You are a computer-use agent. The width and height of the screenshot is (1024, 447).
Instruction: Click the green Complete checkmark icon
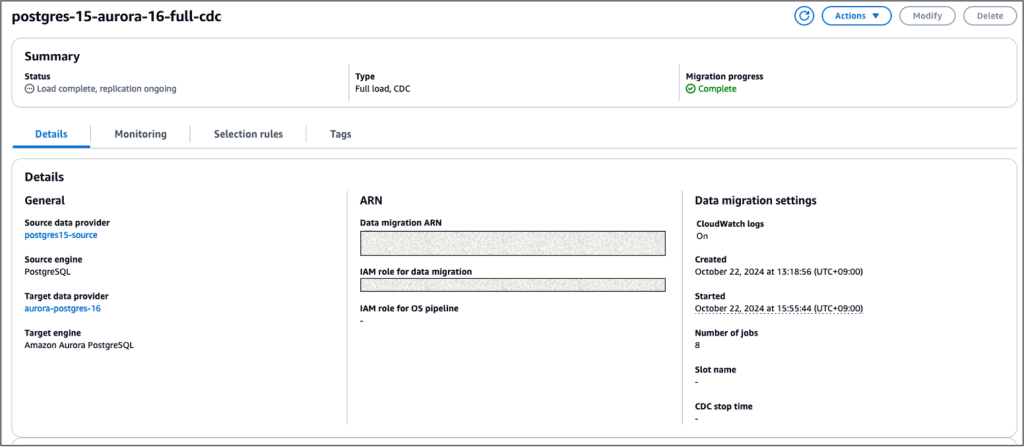690,89
